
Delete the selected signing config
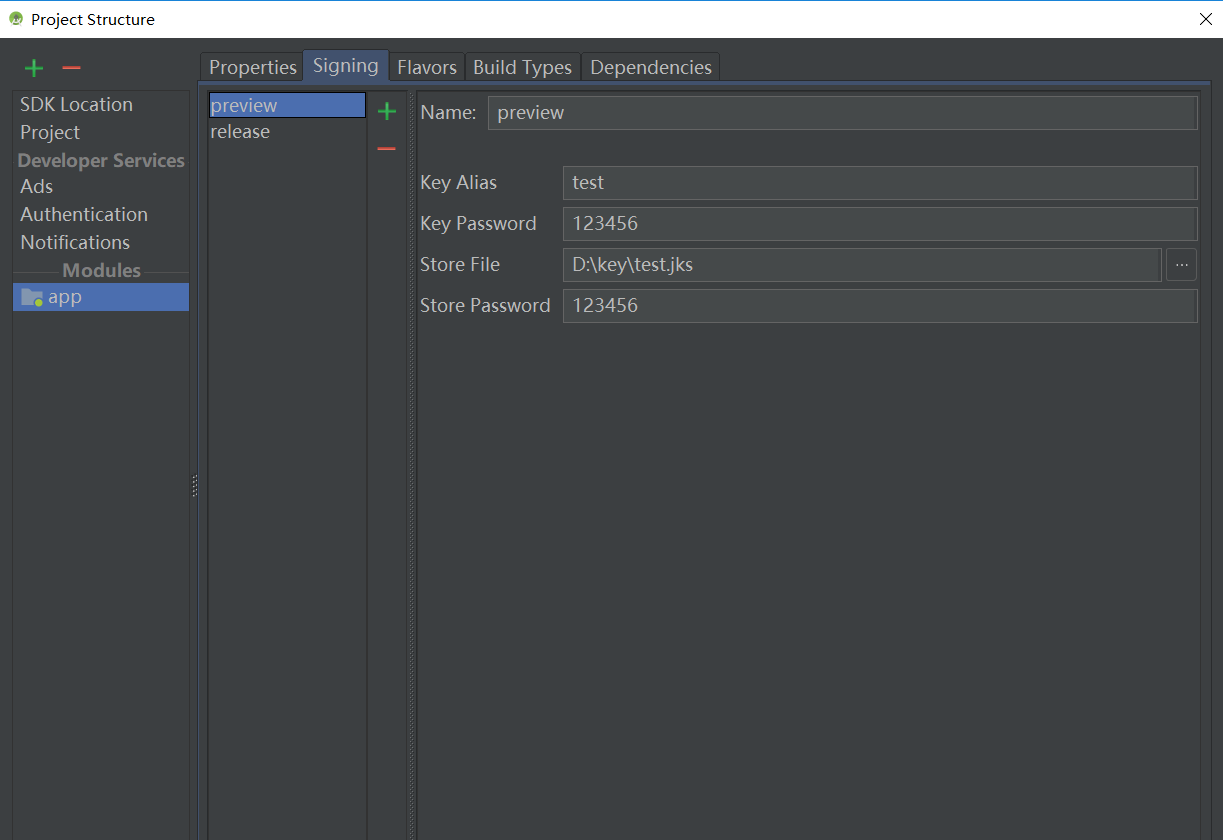(x=387, y=149)
